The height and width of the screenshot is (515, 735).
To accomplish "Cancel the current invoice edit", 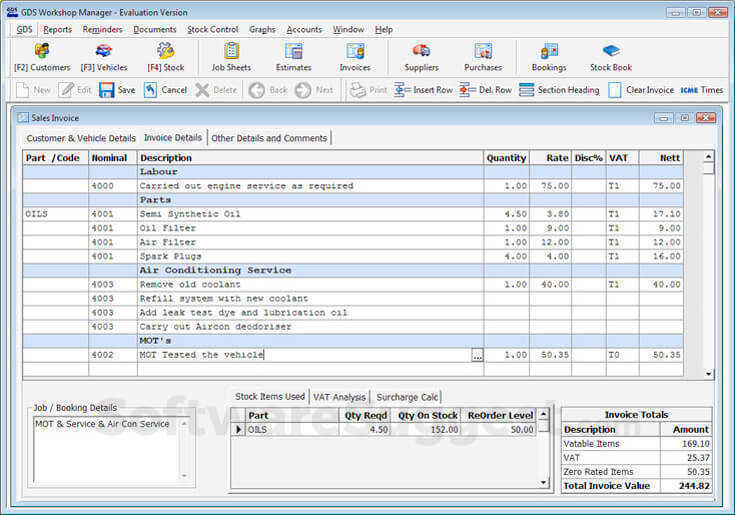I will pos(165,90).
